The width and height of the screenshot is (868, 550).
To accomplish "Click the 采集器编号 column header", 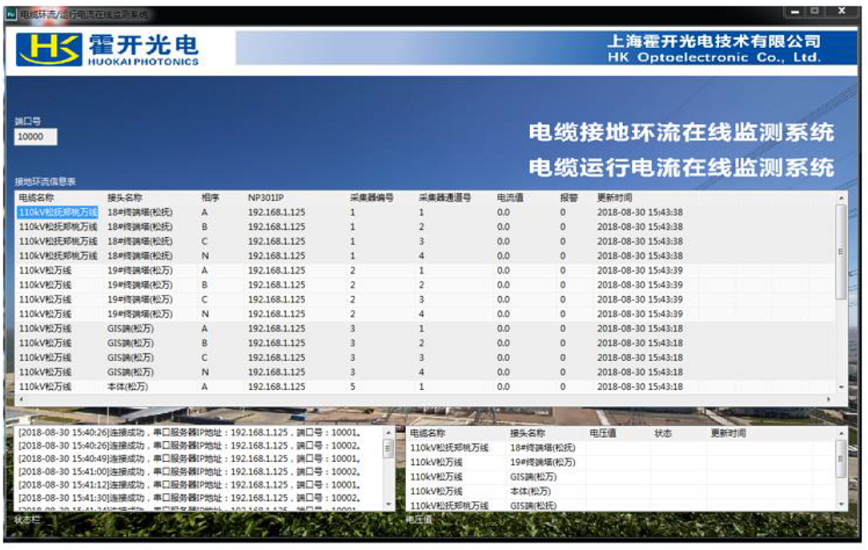I will [371, 198].
